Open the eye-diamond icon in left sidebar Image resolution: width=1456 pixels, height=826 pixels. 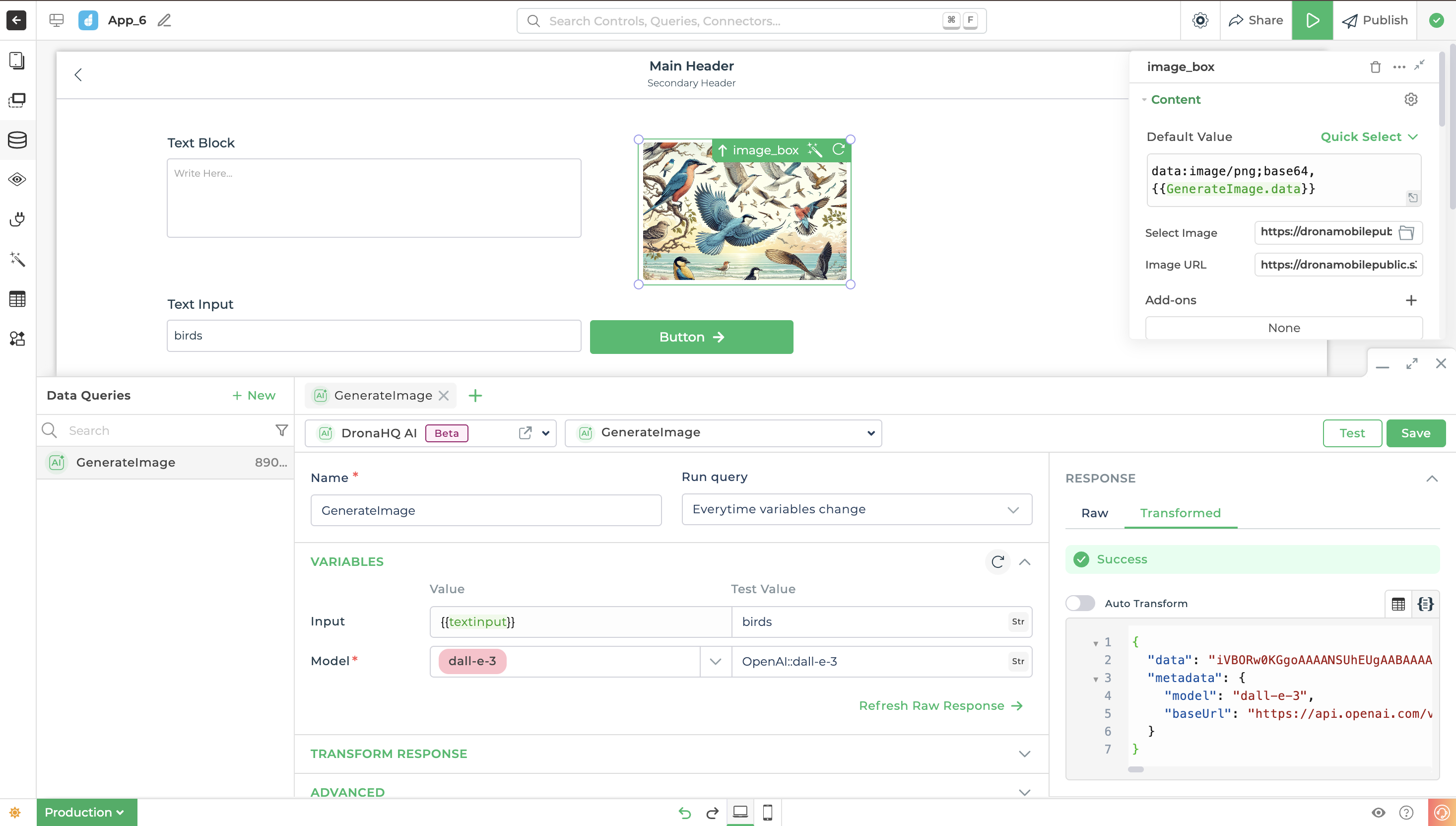[17, 180]
